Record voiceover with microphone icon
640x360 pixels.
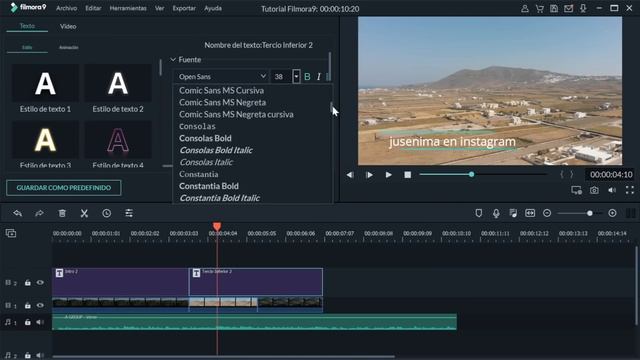pos(496,213)
